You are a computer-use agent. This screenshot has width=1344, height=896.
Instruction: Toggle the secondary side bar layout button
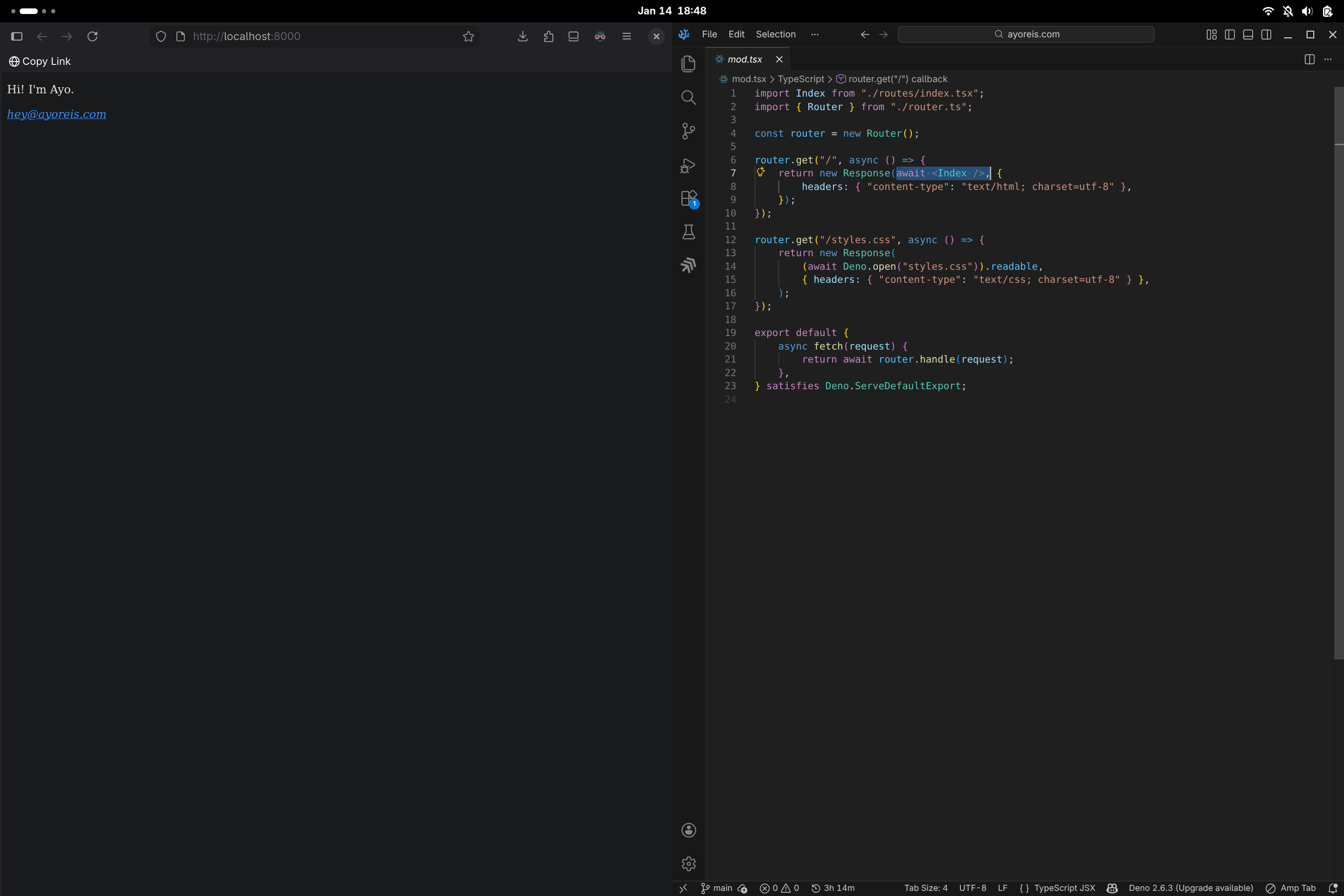tap(1266, 35)
